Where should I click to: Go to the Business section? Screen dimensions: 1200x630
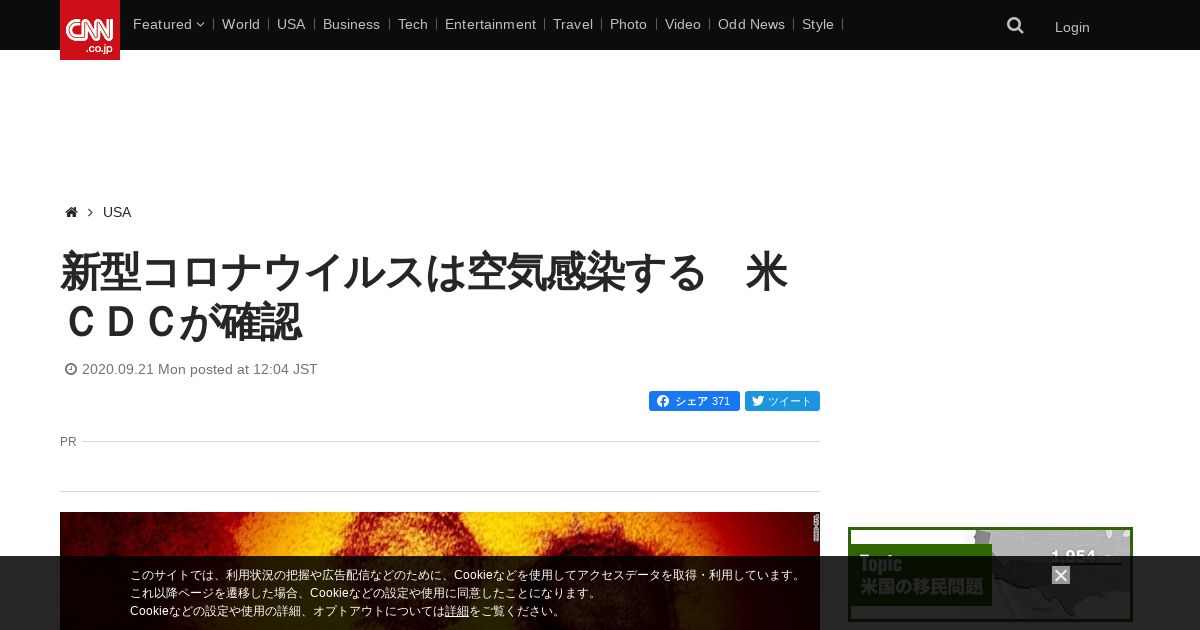pos(351,24)
